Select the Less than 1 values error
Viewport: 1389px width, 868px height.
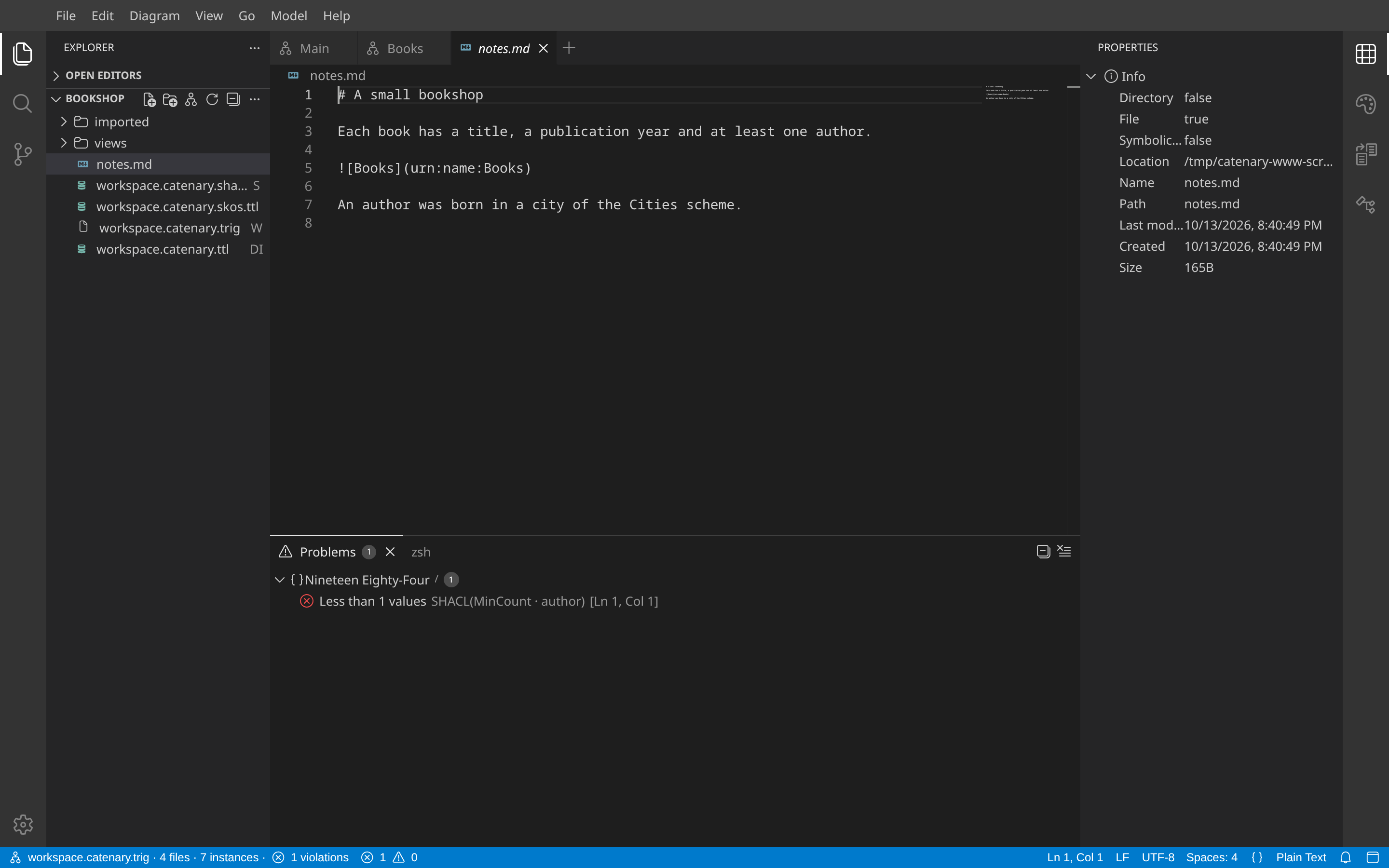point(675,601)
